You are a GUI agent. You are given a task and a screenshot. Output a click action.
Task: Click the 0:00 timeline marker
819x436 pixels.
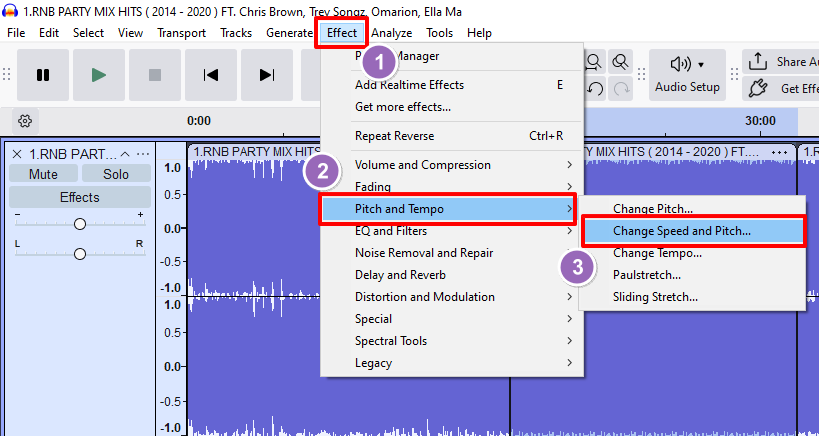[199, 121]
